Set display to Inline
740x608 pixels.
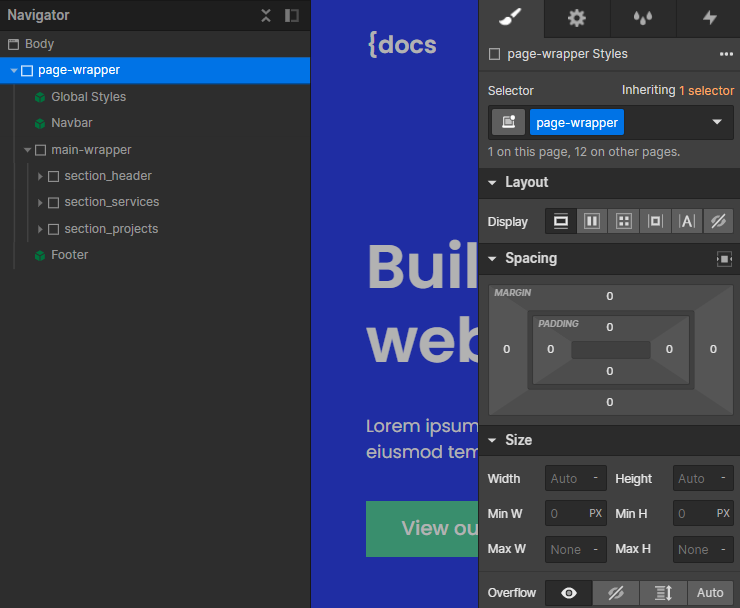click(x=687, y=221)
